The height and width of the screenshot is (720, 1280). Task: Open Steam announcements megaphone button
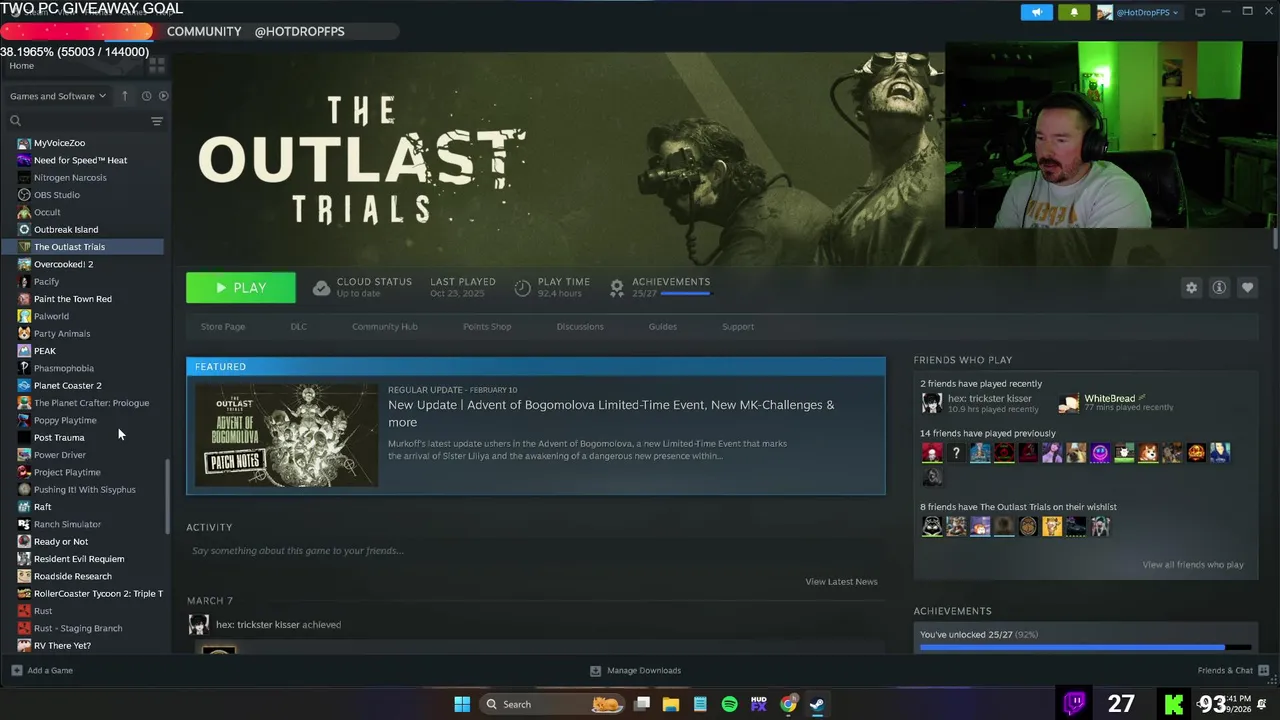1036,12
